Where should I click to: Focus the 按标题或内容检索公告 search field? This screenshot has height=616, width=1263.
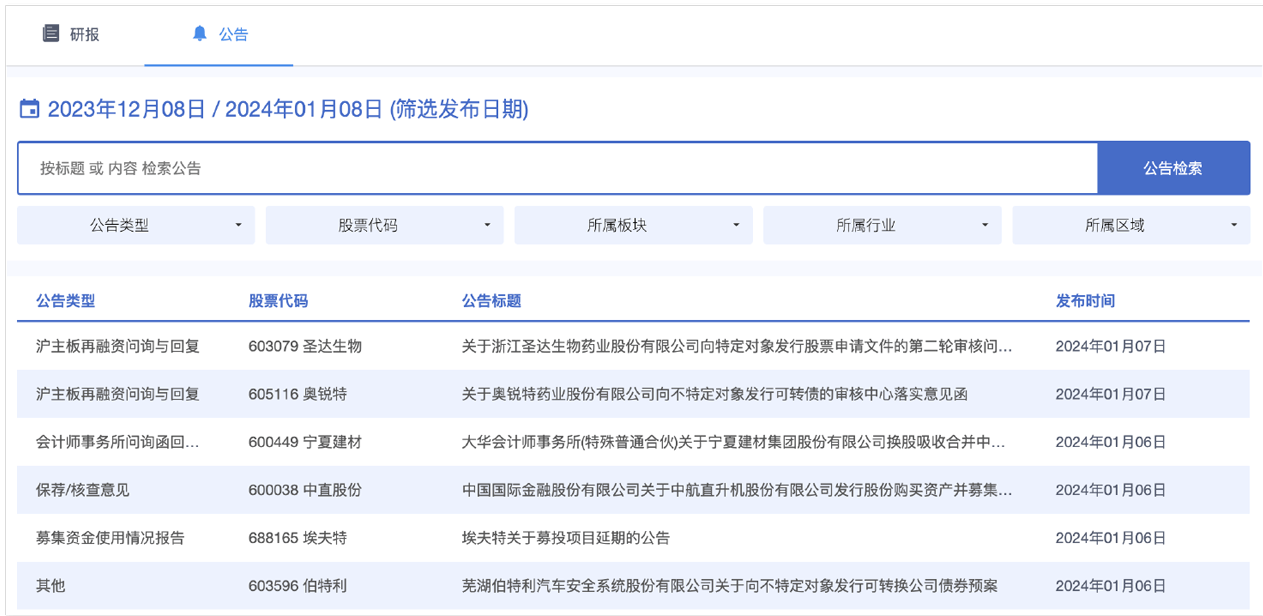(x=557, y=168)
